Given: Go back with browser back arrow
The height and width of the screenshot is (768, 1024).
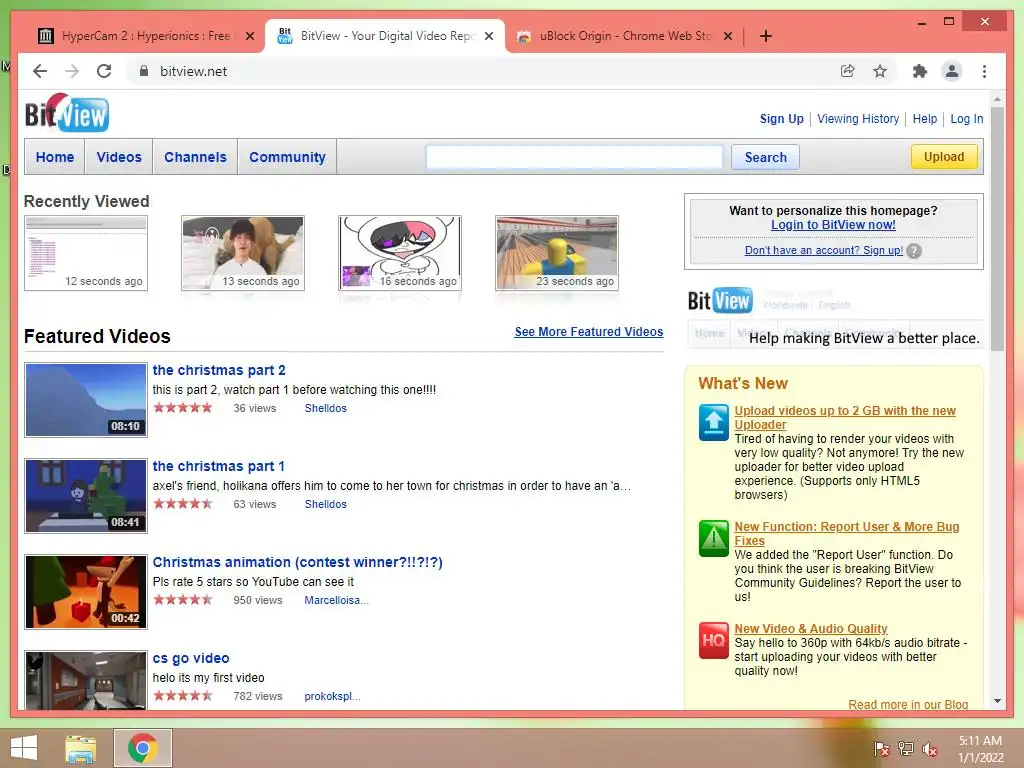Looking at the screenshot, I should click(x=40, y=71).
